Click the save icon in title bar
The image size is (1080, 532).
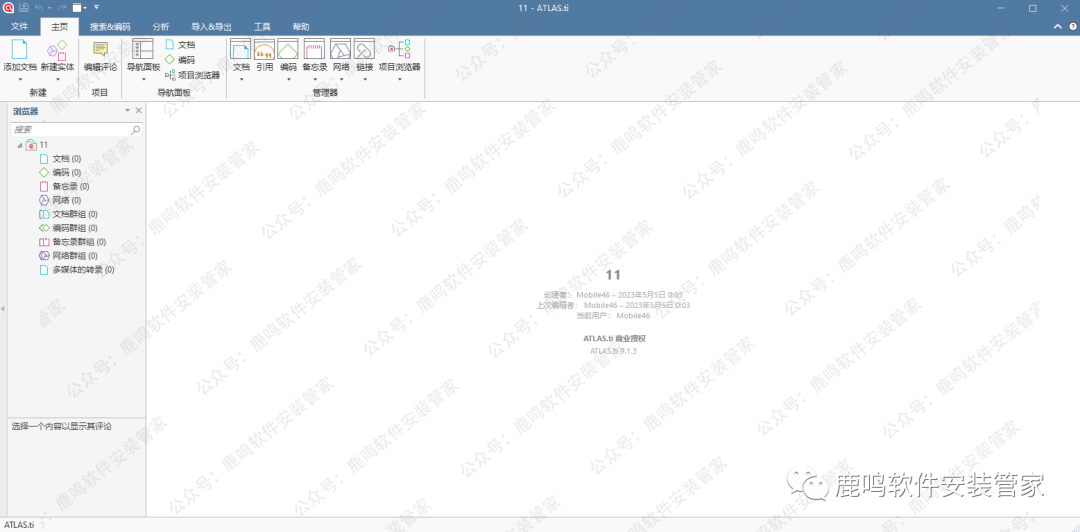coord(23,7)
